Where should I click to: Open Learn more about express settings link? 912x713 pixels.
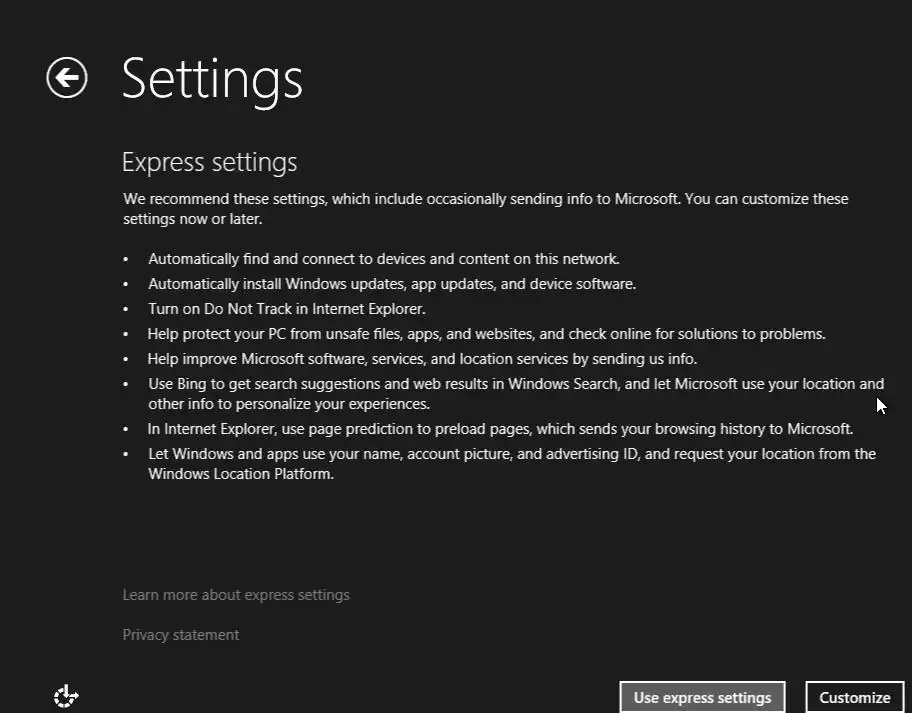coord(236,595)
